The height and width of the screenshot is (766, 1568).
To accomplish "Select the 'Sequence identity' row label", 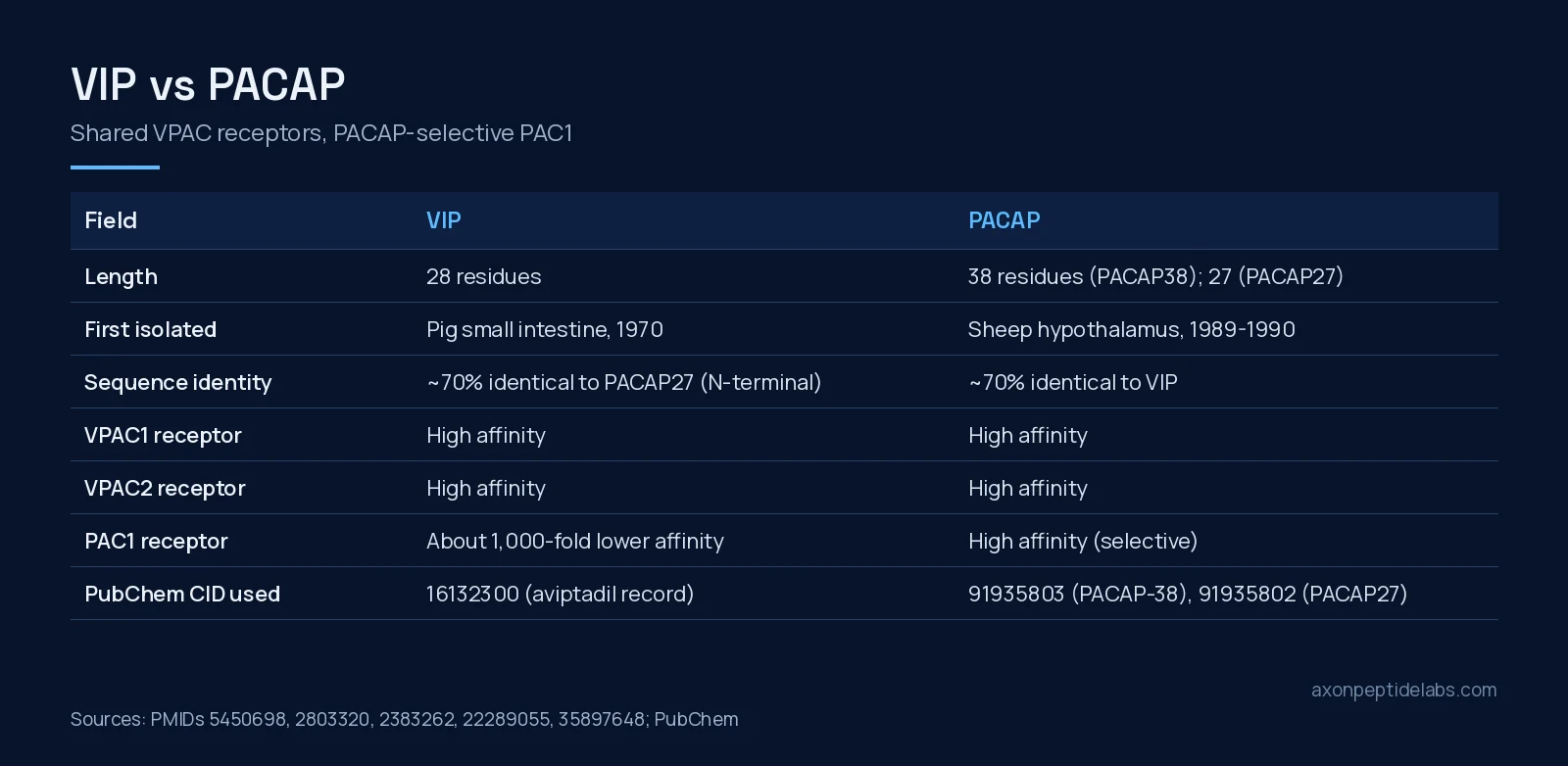I will [177, 383].
